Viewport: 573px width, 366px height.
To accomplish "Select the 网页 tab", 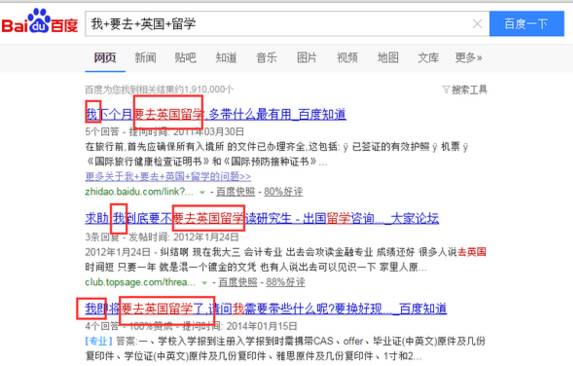I will [x=105, y=57].
